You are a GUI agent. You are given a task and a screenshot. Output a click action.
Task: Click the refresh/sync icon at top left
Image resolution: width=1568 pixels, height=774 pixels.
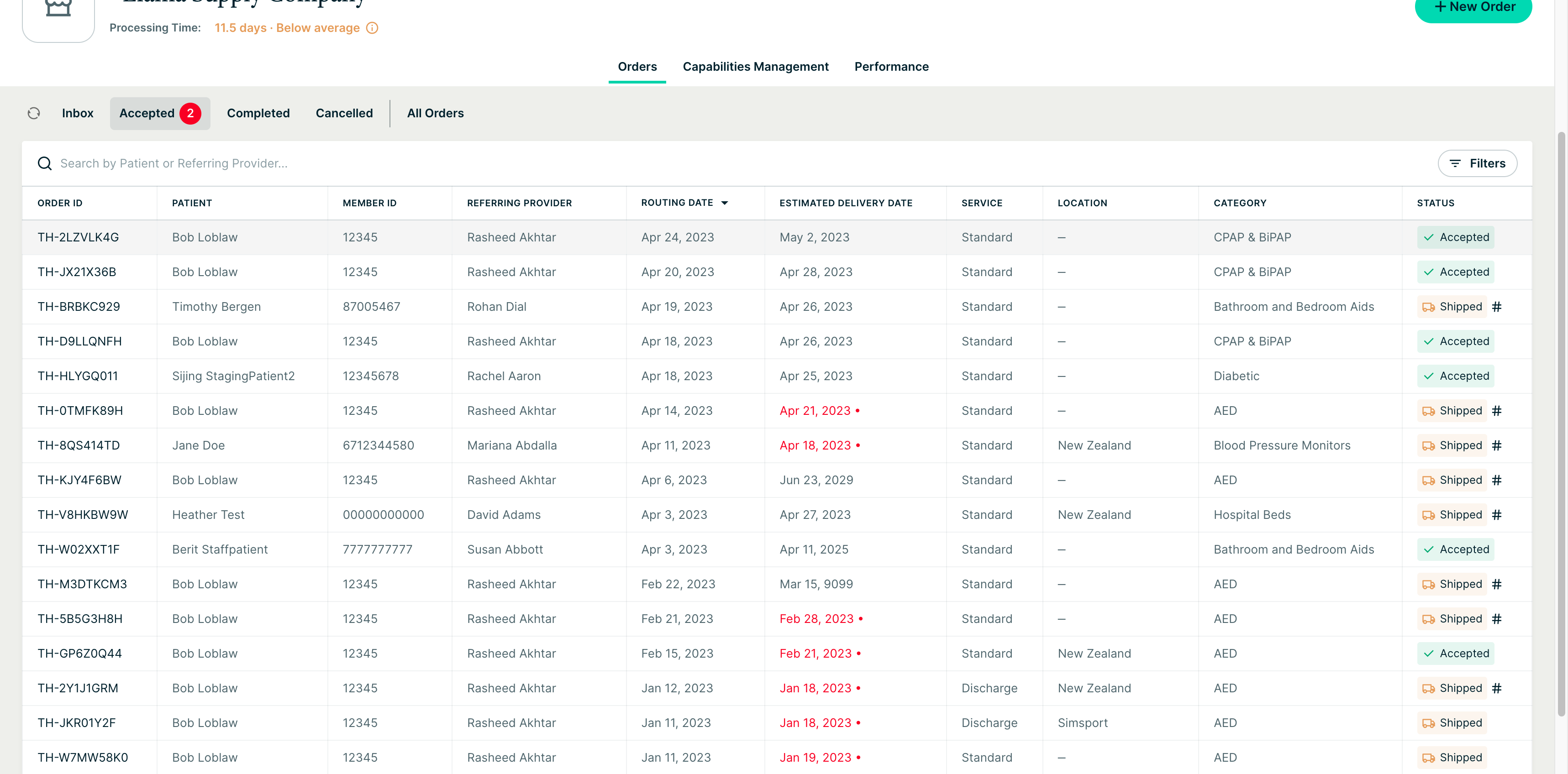(x=34, y=112)
